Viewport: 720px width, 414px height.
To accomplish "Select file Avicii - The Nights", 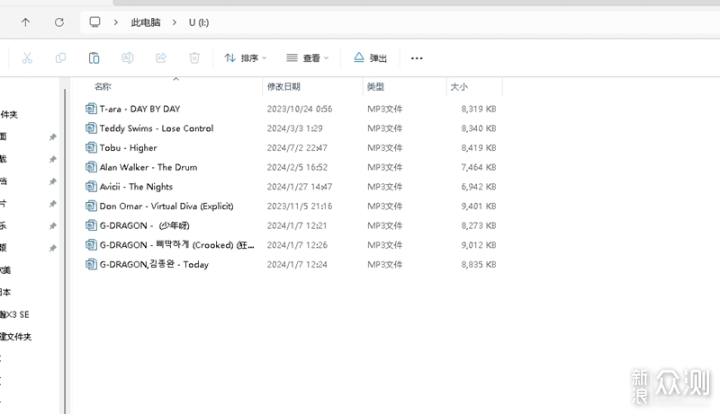I will pyautogui.click(x=136, y=186).
